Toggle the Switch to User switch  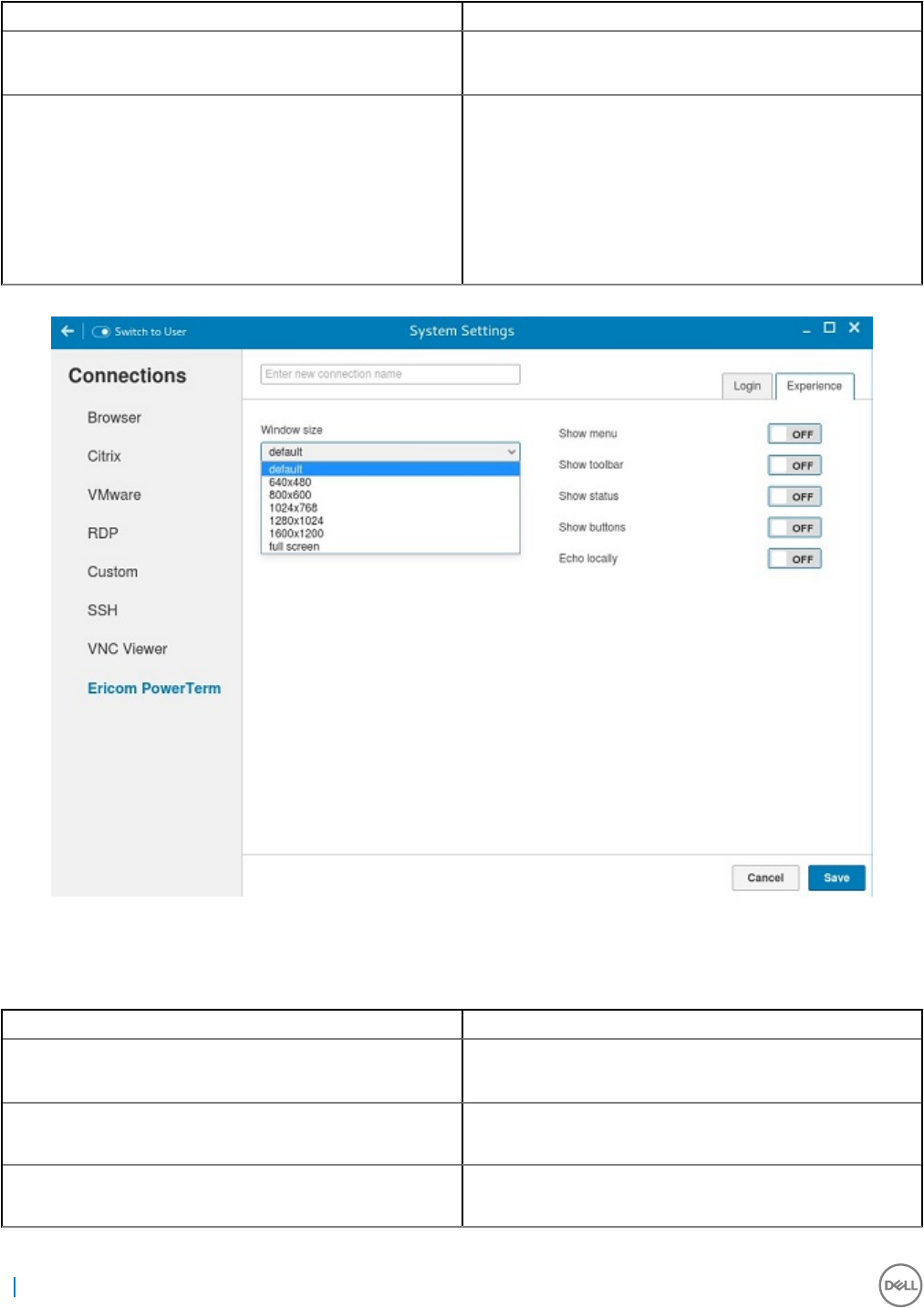[101, 332]
